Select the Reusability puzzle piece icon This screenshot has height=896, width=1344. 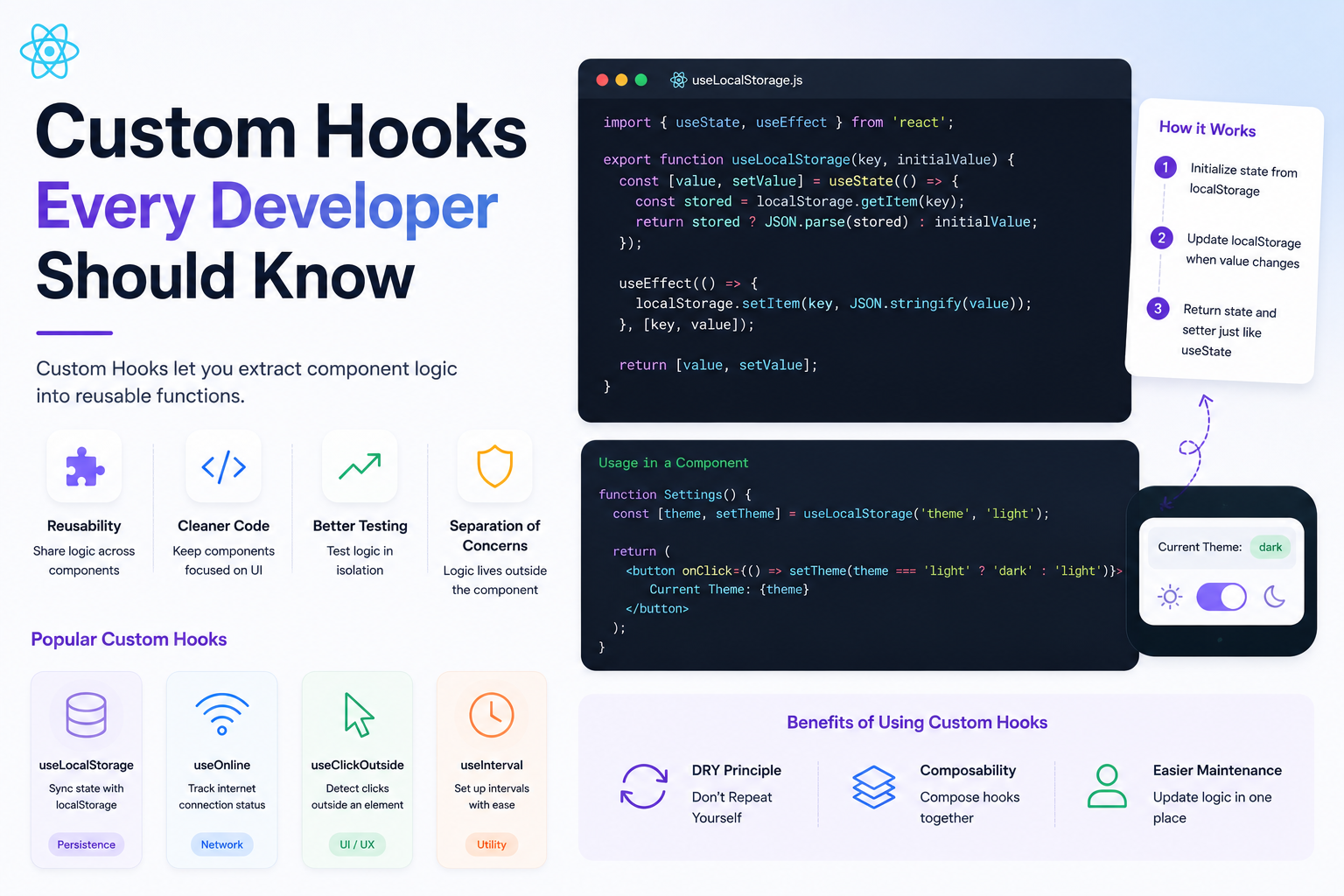tap(85, 466)
